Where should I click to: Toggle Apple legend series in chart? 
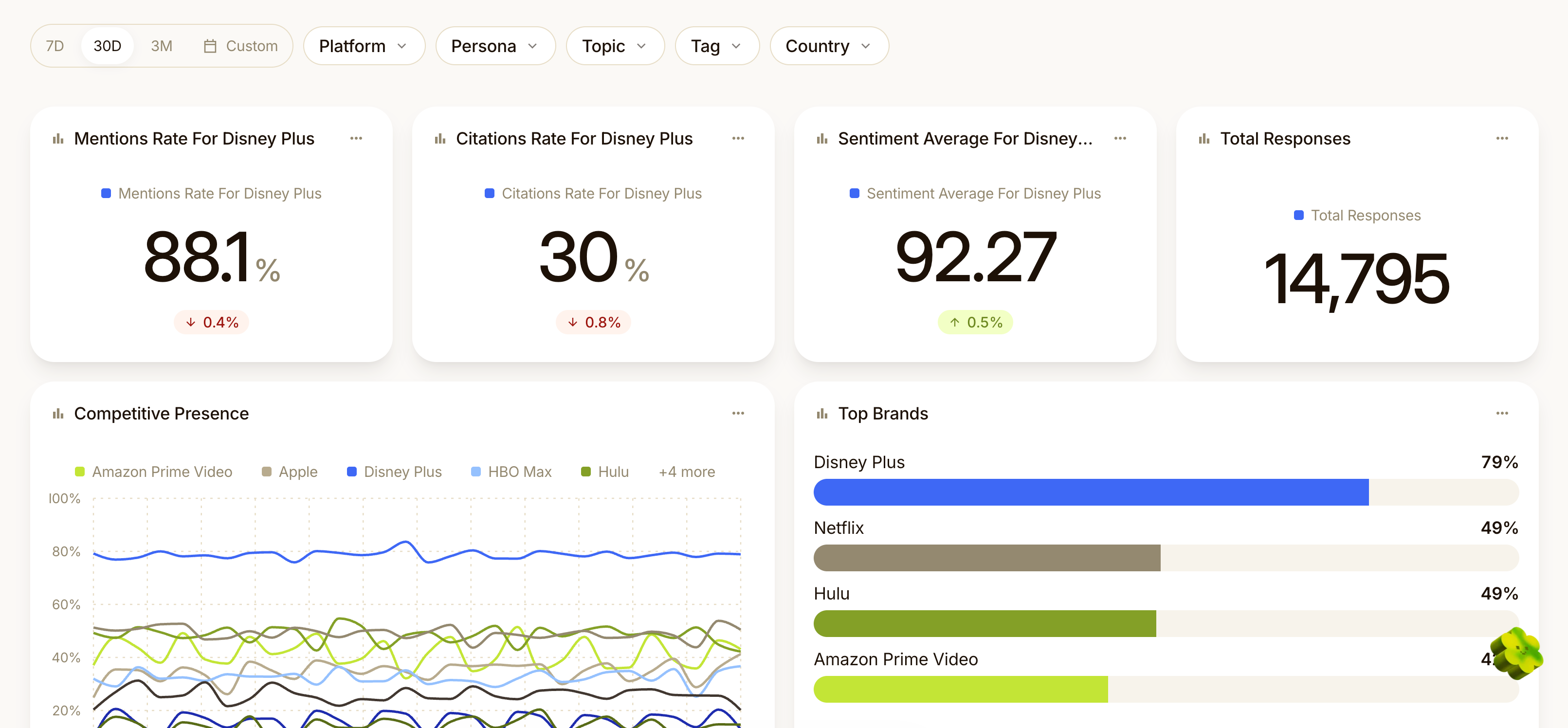click(x=290, y=472)
